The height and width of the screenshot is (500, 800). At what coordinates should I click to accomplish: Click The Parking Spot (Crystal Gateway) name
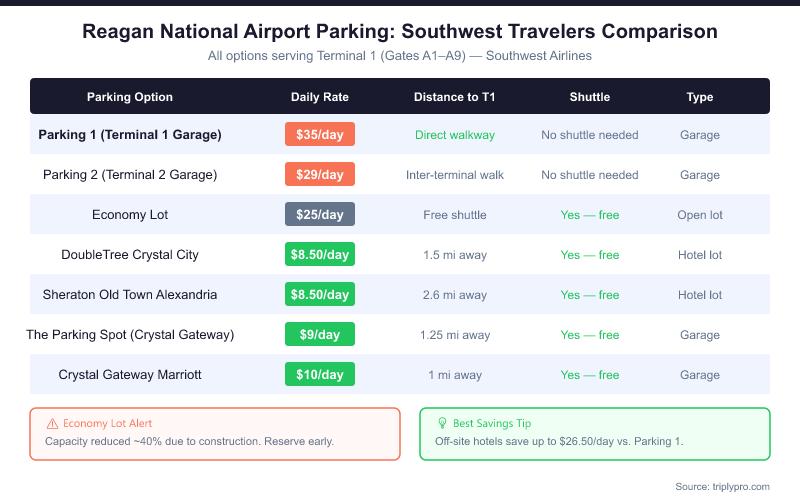tap(130, 334)
